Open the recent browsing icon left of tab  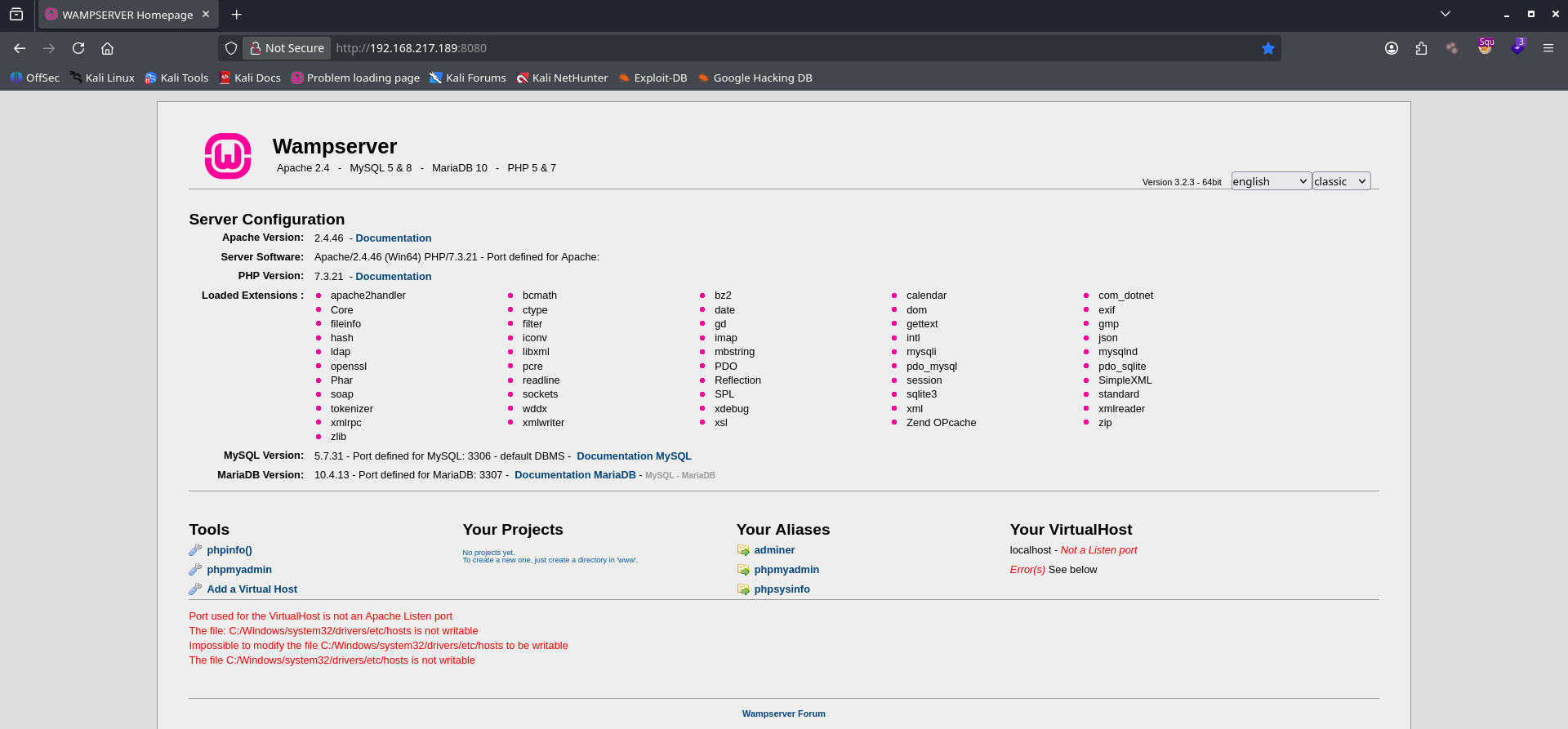(x=16, y=14)
